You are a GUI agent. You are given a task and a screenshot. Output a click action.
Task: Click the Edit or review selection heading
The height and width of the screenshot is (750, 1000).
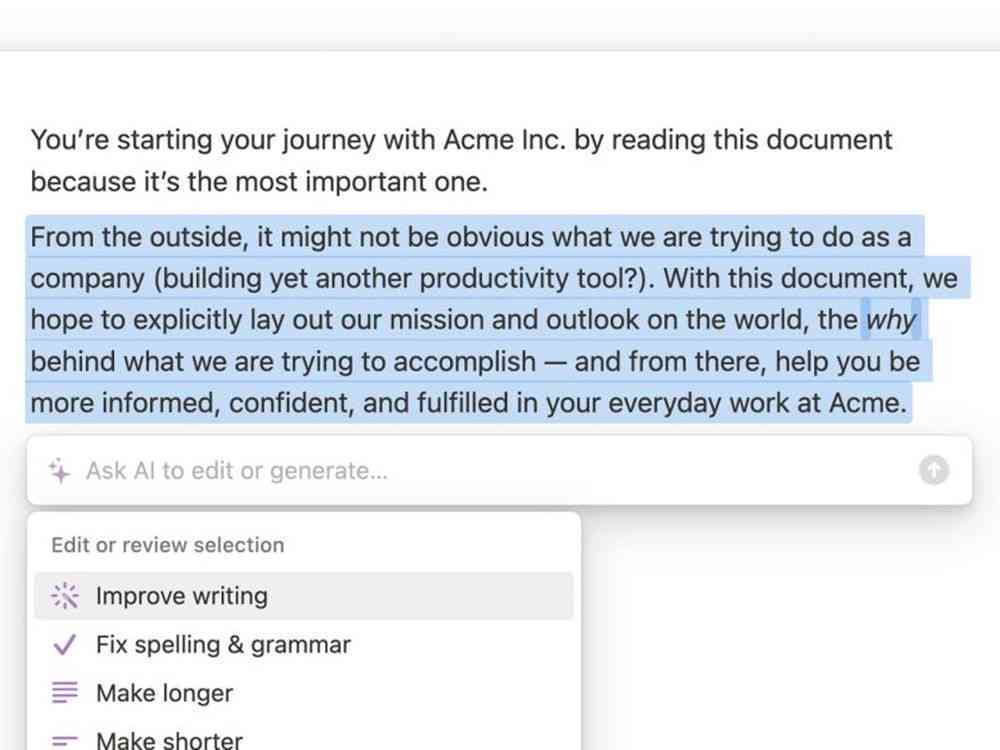pyautogui.click(x=168, y=545)
